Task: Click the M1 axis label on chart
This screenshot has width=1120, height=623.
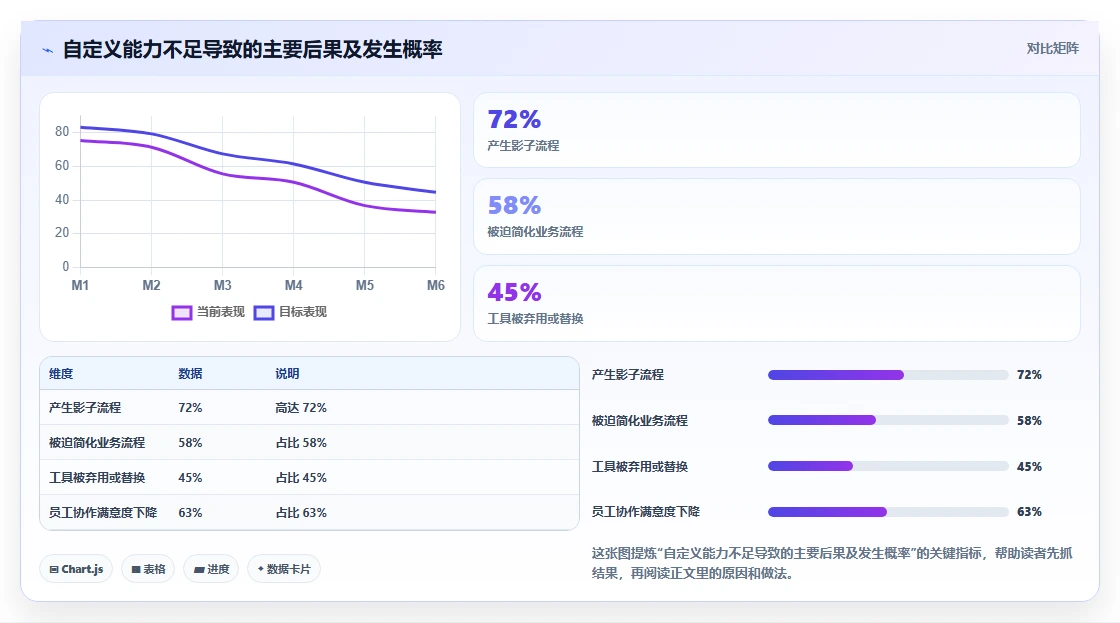Action: pyautogui.click(x=80, y=286)
